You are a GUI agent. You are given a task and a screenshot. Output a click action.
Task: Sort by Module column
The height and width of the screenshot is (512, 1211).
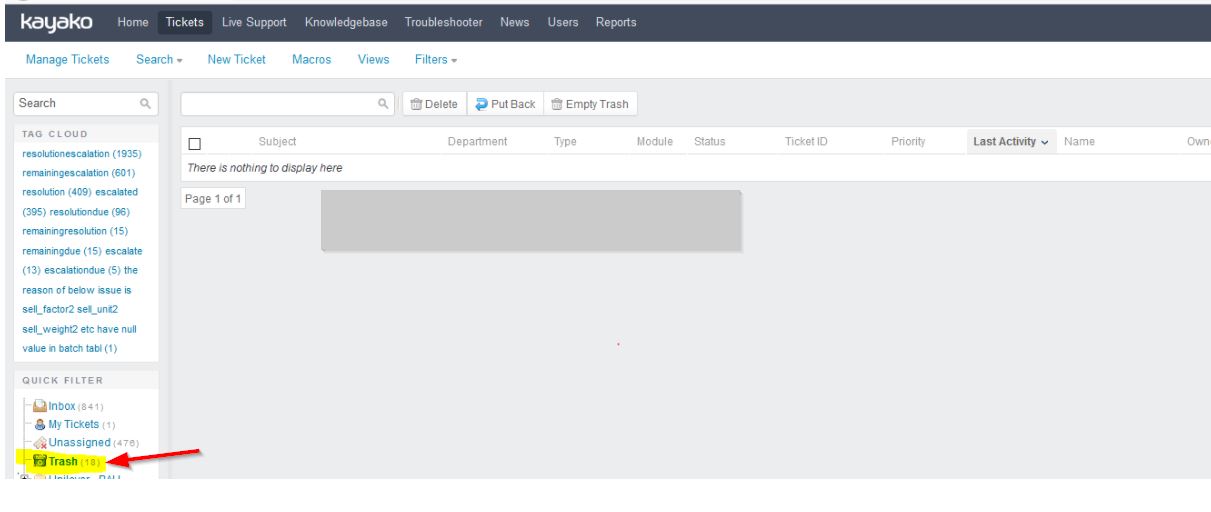pos(654,142)
